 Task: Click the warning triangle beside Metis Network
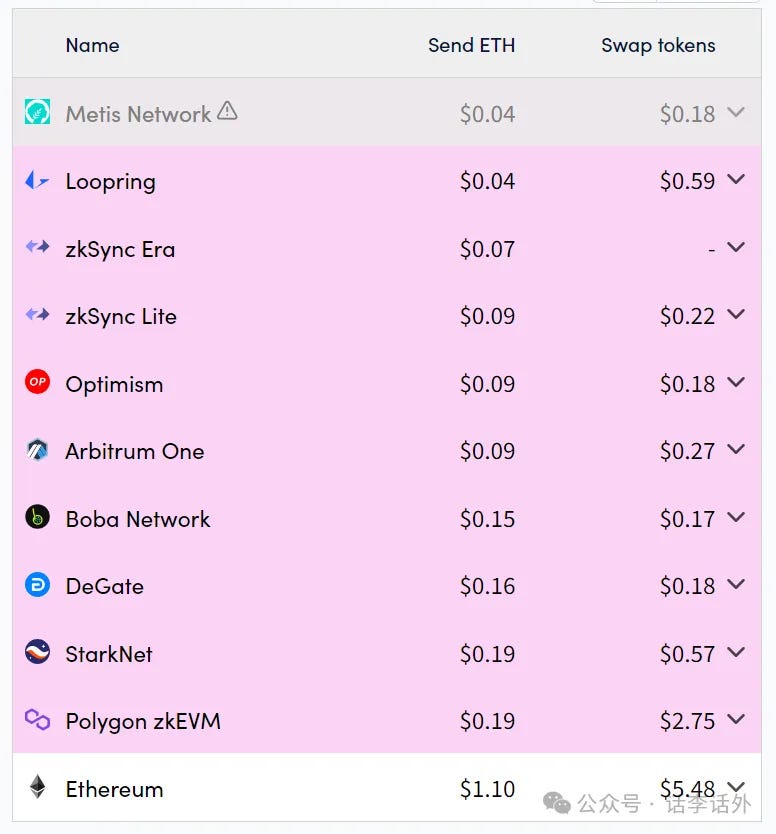click(227, 111)
